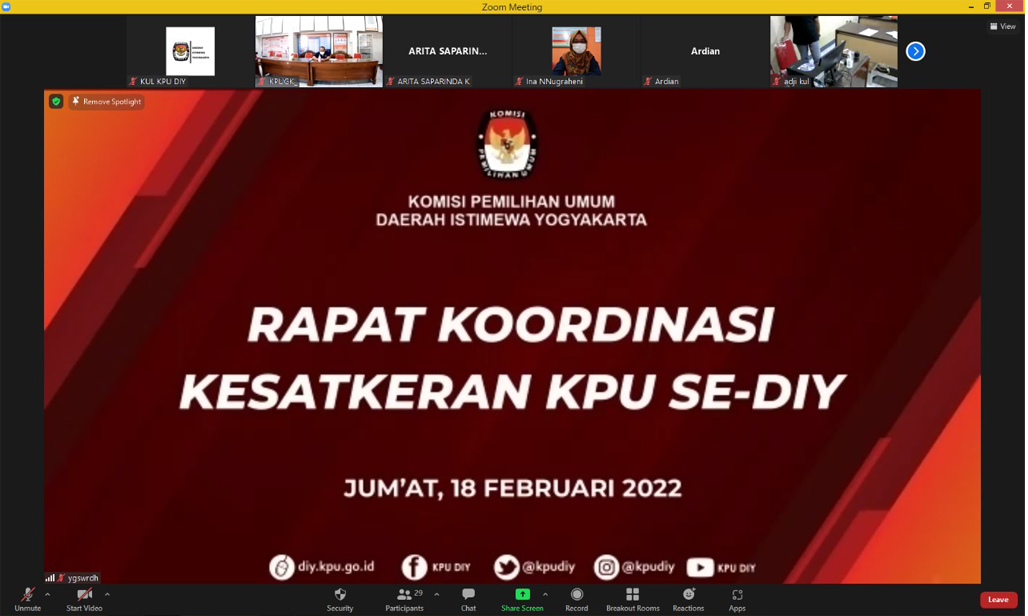Screen dimensions: 1028x616
Task: Start sharing screen with green button
Action: pos(522,598)
